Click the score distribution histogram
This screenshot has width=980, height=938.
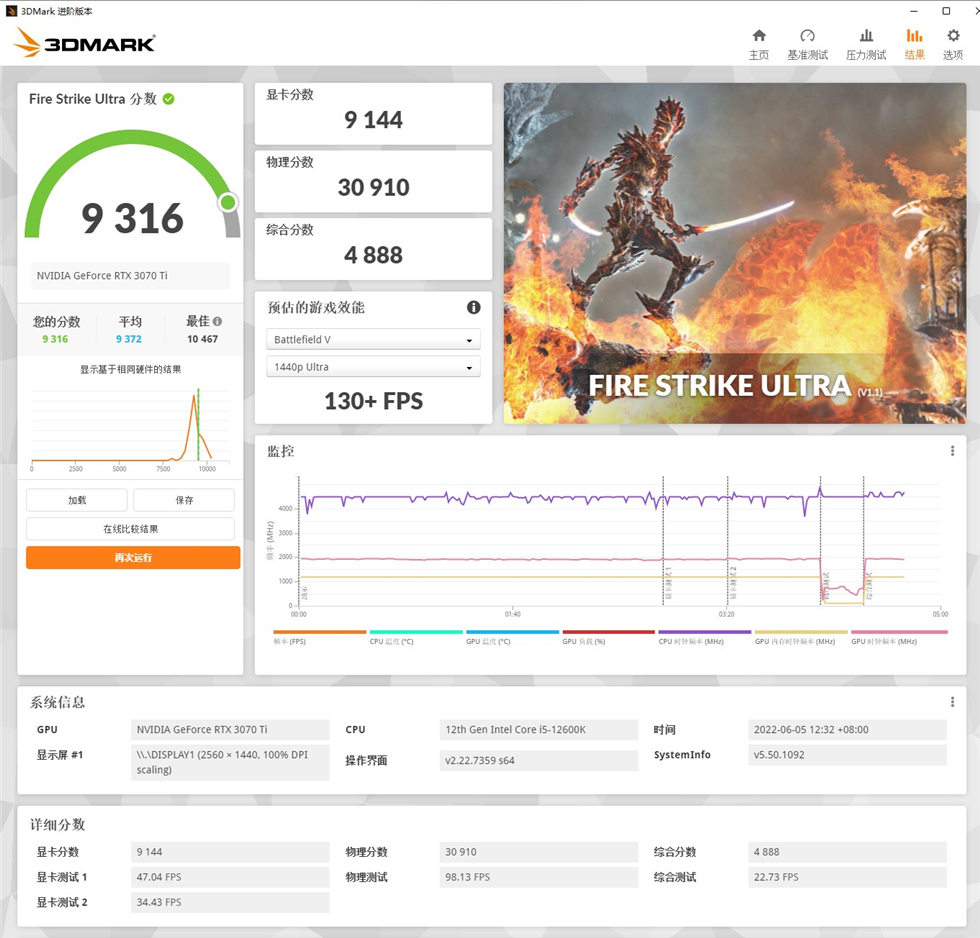(x=130, y=425)
